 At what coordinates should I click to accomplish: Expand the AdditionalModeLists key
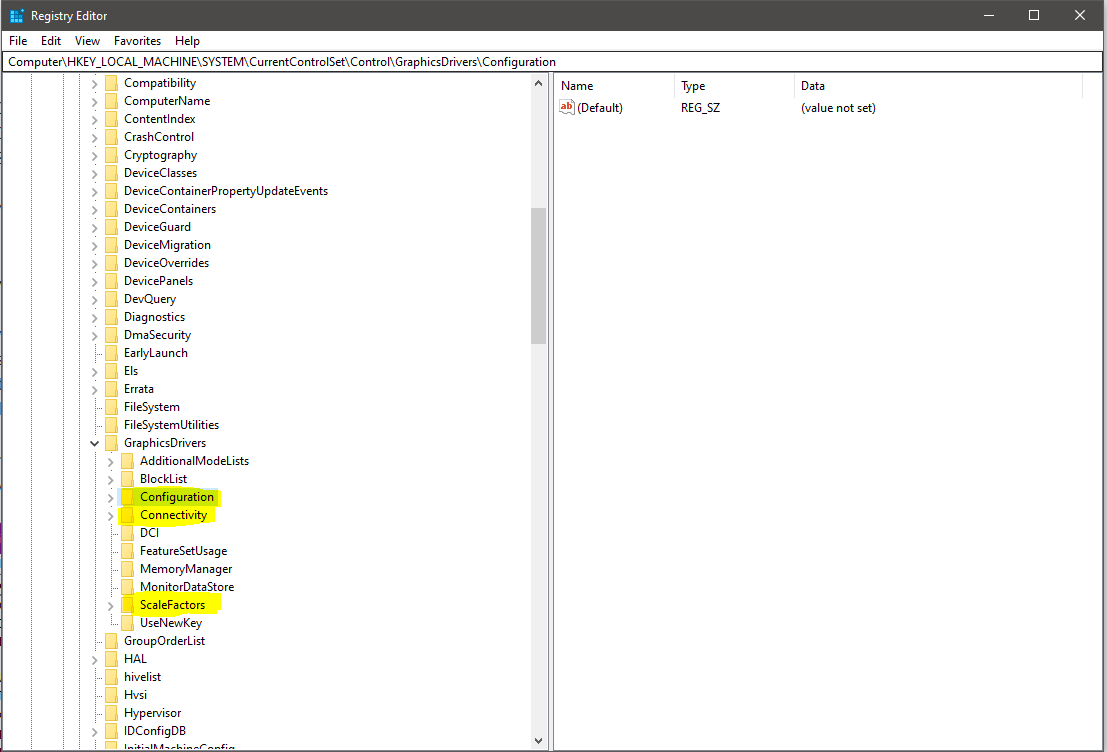coord(110,462)
